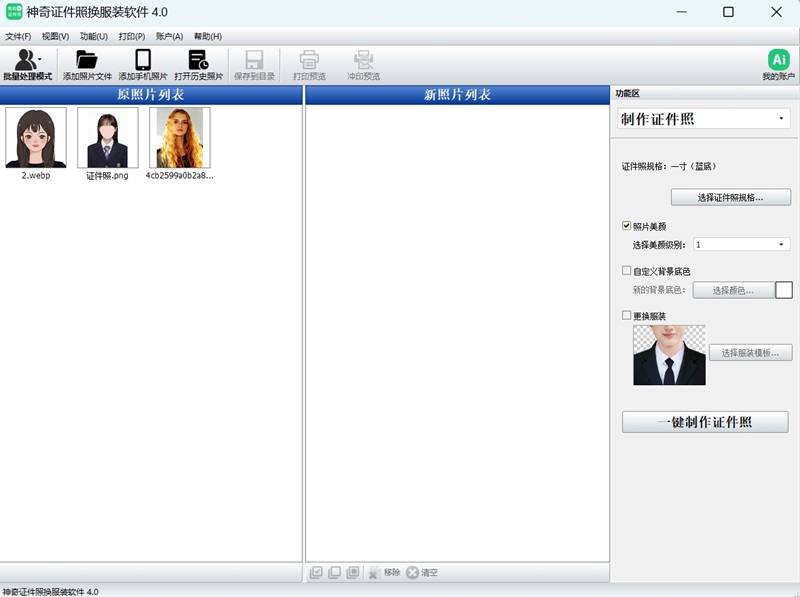Open the 功能(U) menu

coord(93,36)
